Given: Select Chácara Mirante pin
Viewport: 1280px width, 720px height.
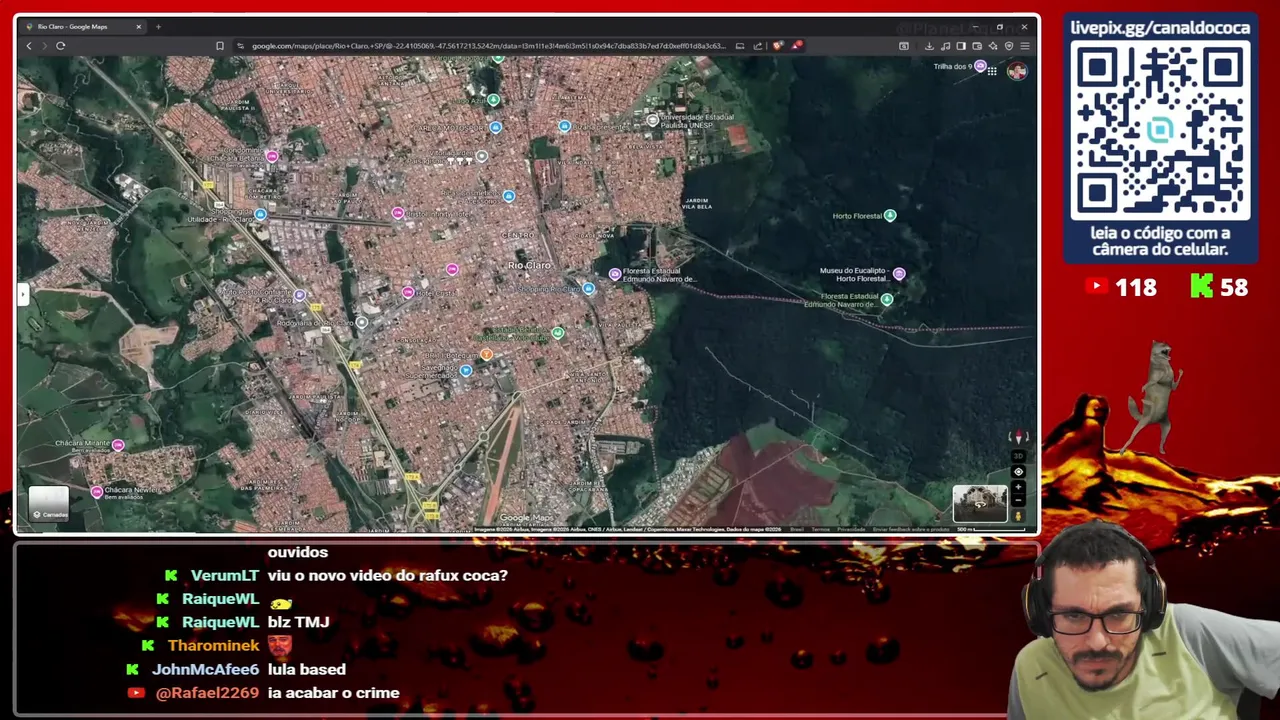Looking at the screenshot, I should click(118, 445).
